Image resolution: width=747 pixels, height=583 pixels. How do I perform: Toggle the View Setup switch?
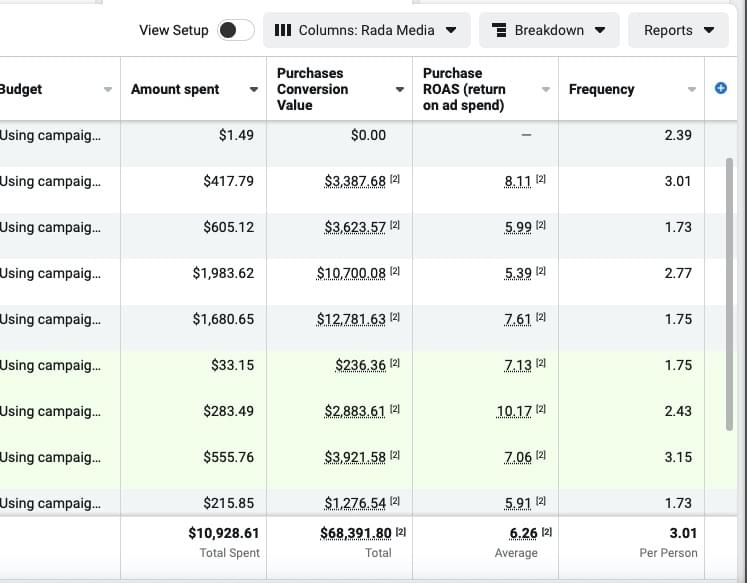coord(236,30)
